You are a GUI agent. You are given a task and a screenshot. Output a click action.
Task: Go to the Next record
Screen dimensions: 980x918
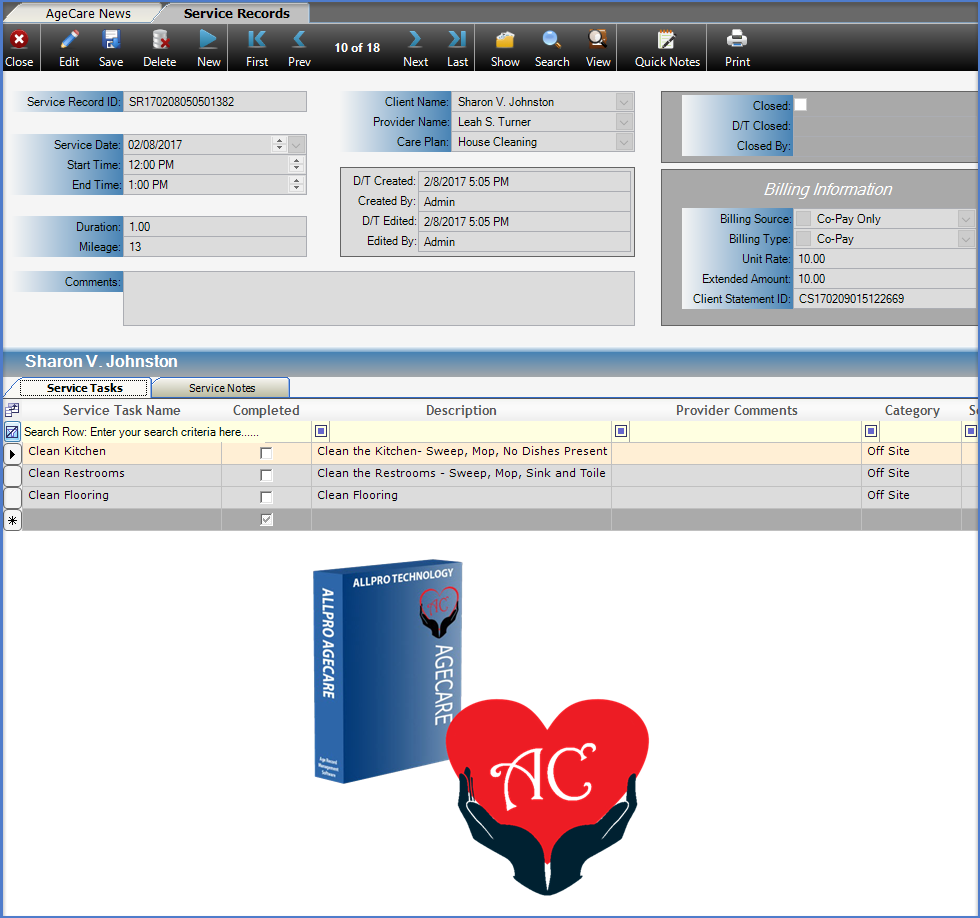[415, 41]
